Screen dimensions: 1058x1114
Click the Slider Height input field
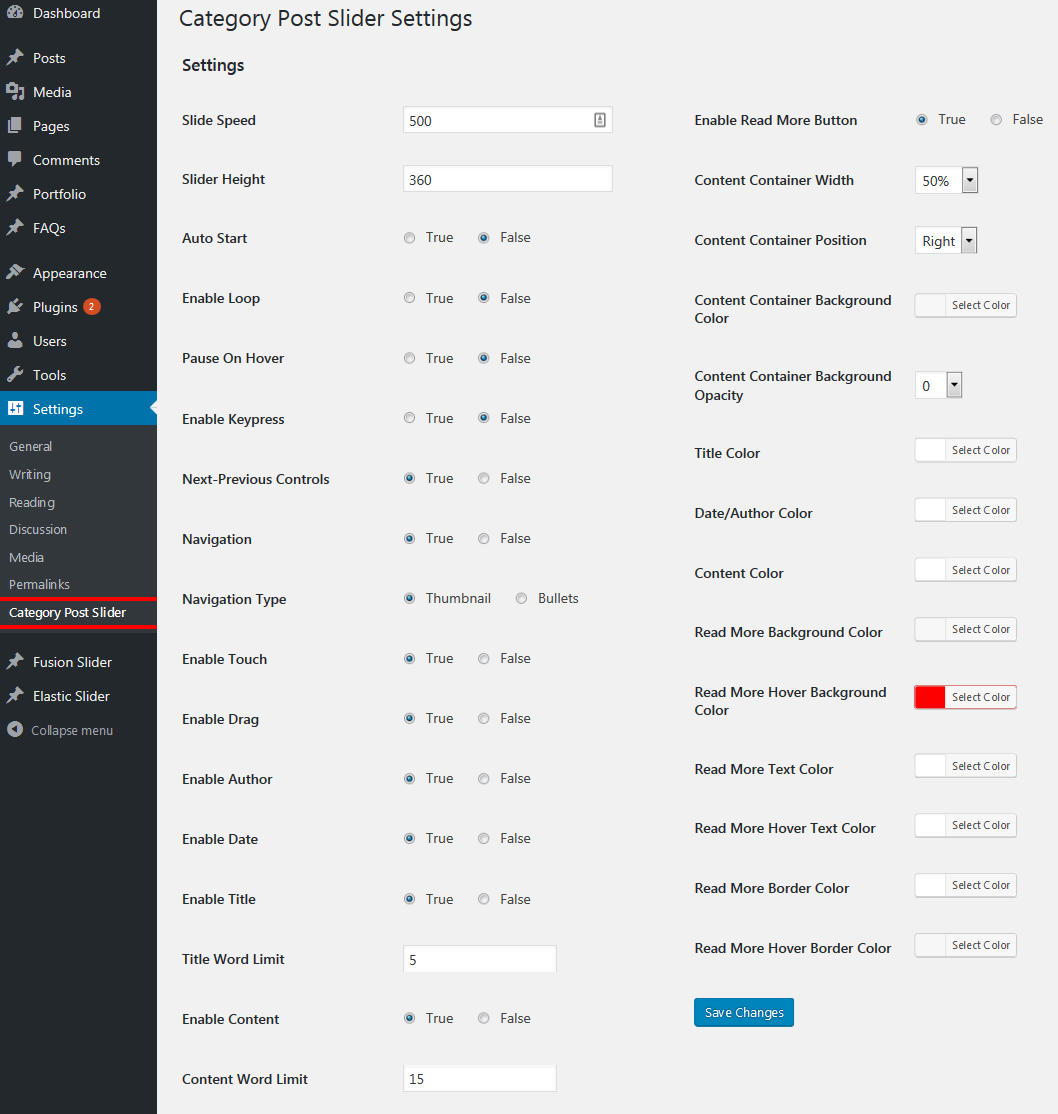[x=507, y=179]
